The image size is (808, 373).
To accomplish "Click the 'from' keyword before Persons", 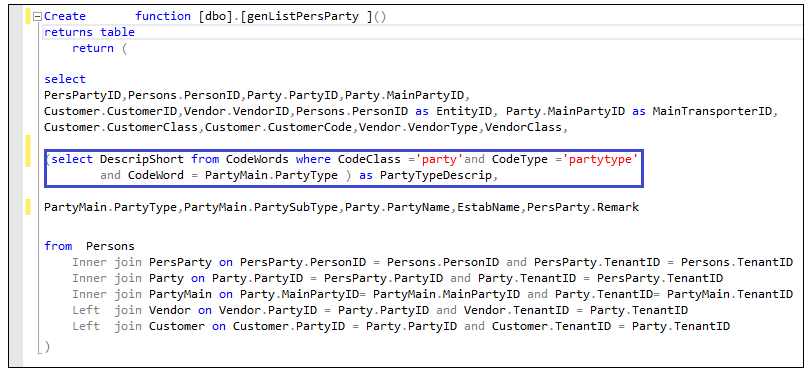I will [58, 246].
